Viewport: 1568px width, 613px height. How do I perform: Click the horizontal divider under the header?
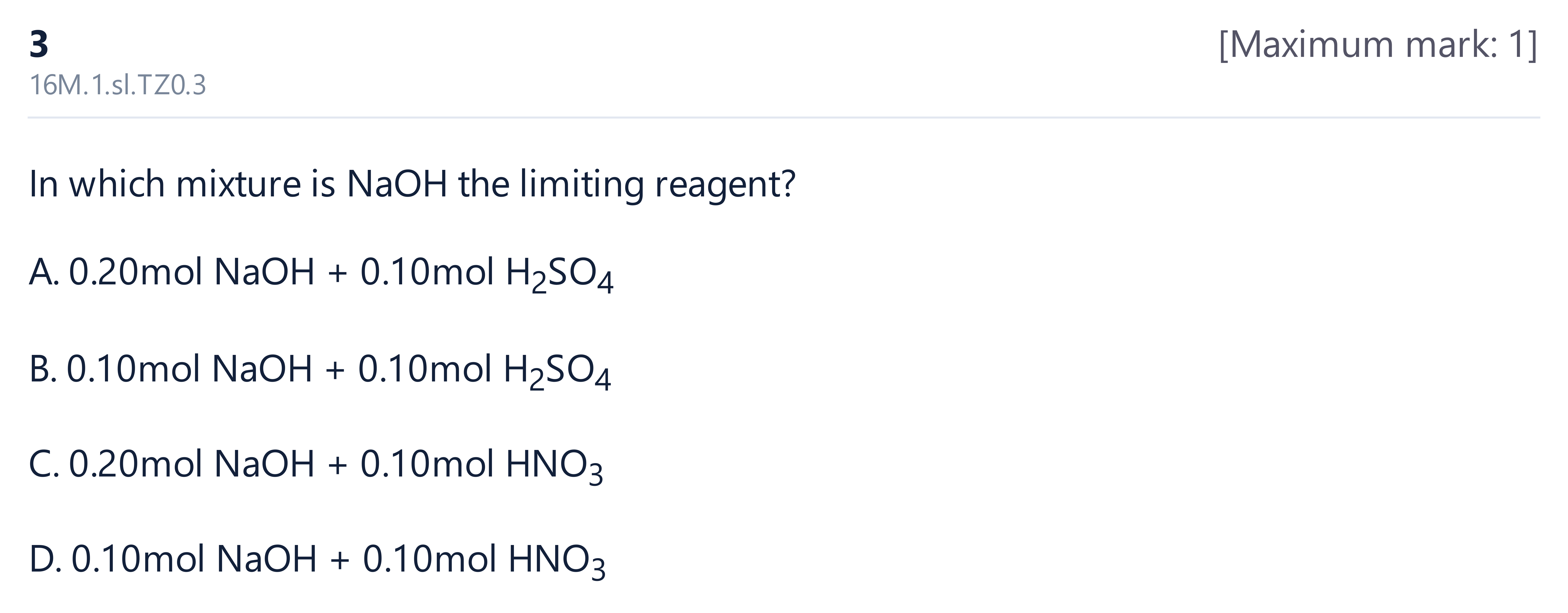pyautogui.click(x=784, y=117)
